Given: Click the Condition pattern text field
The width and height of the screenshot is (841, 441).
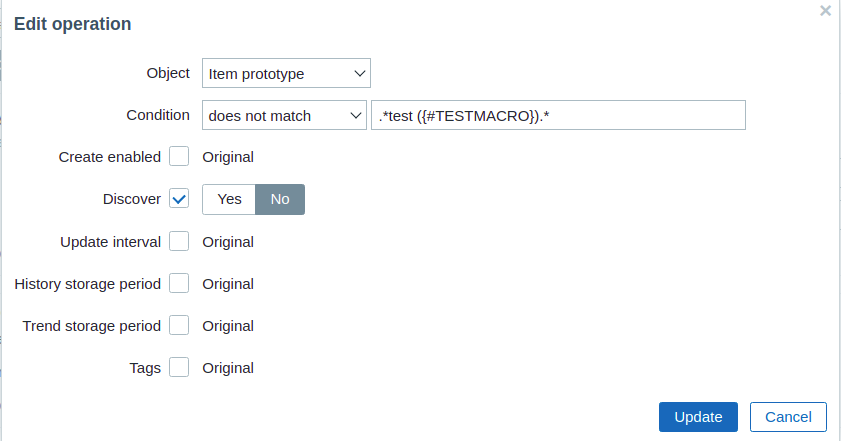Looking at the screenshot, I should click(x=558, y=115).
